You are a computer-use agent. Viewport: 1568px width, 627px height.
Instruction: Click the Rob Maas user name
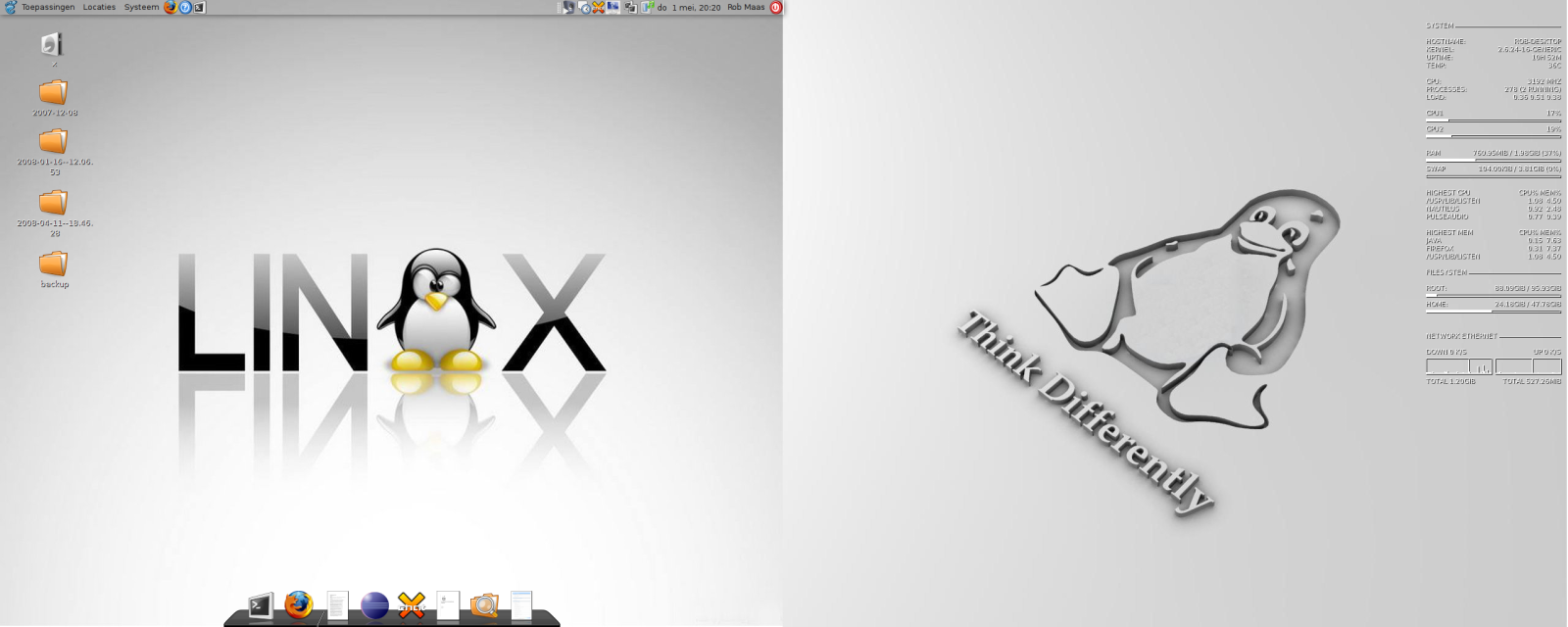pos(746,7)
